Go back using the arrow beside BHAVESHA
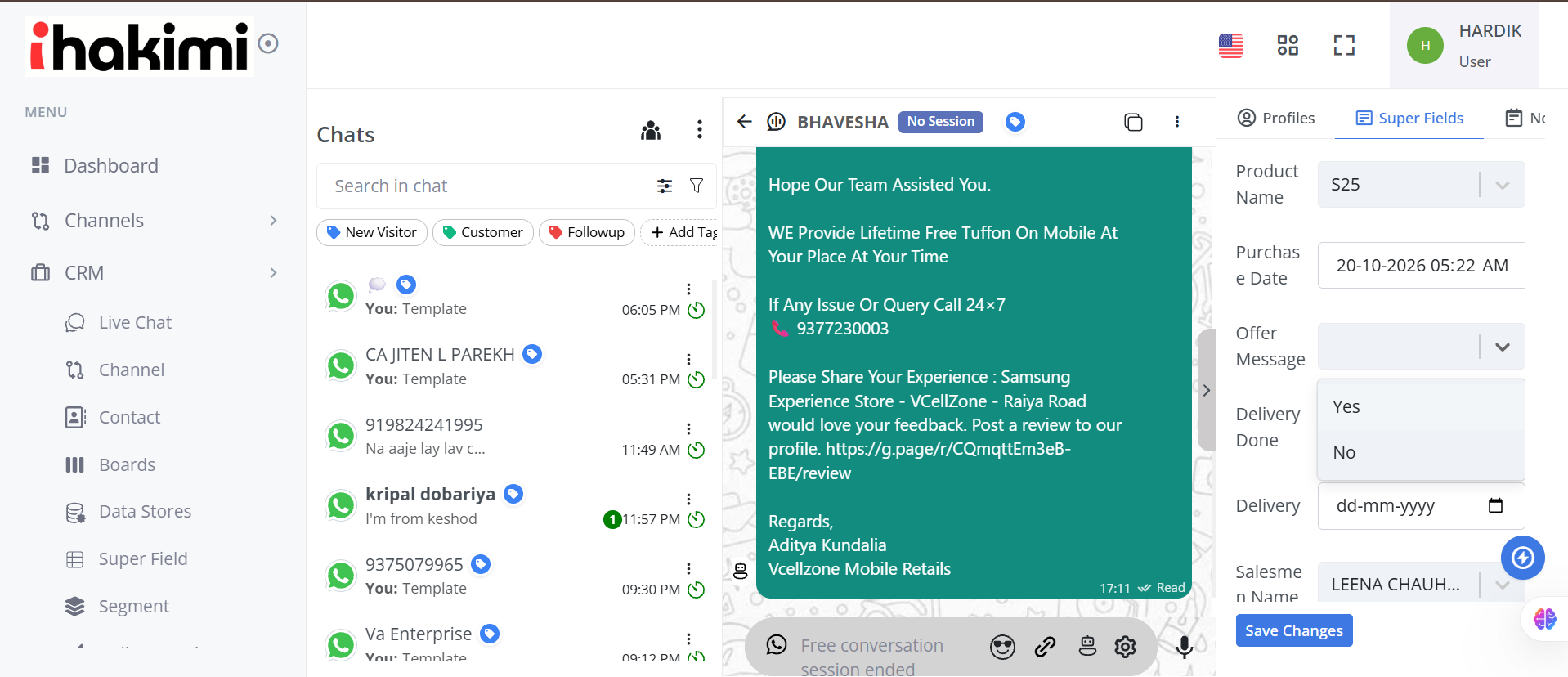Screen dimensions: 1568x677 (x=744, y=122)
